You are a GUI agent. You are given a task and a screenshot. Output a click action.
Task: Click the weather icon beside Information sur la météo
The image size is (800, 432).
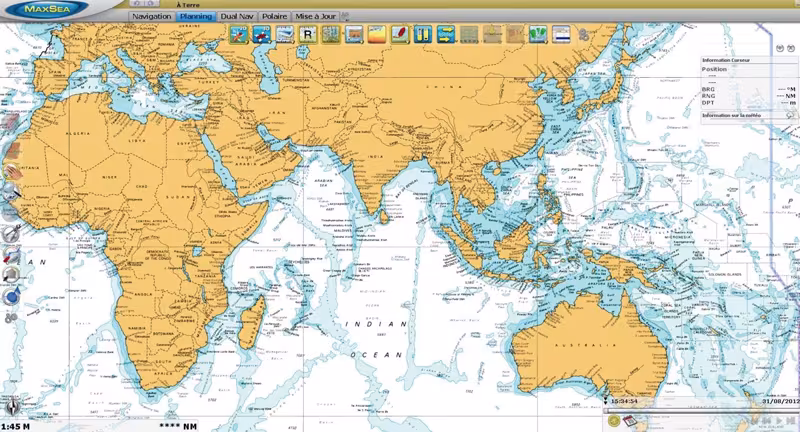tap(790, 116)
